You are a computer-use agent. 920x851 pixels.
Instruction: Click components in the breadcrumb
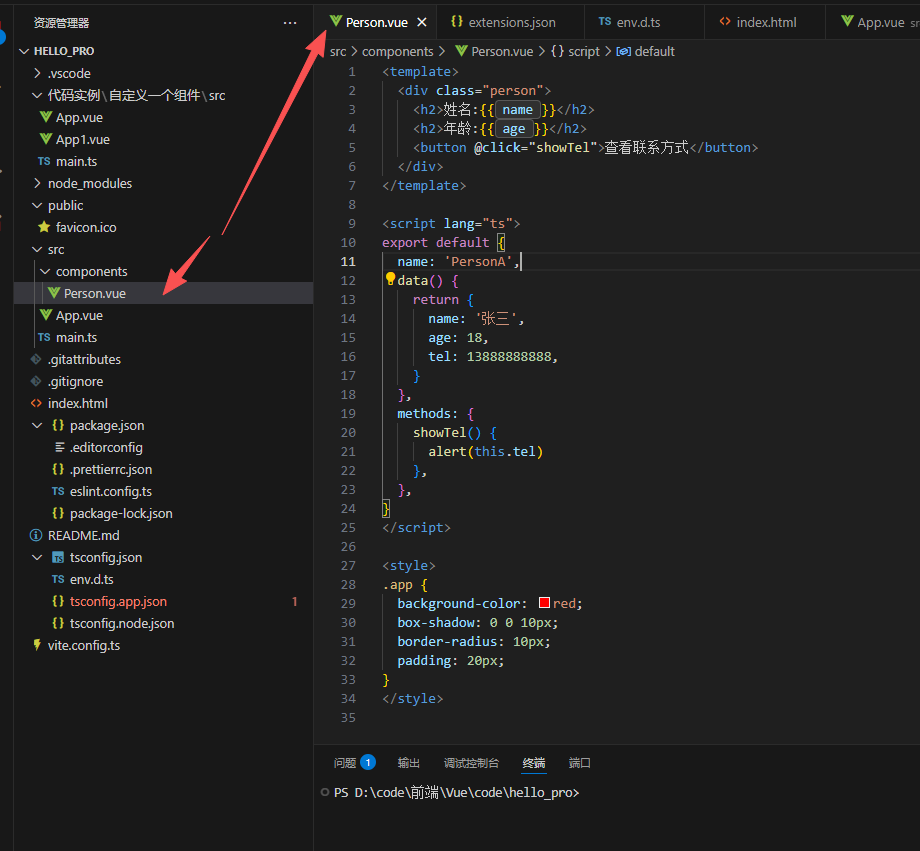397,52
